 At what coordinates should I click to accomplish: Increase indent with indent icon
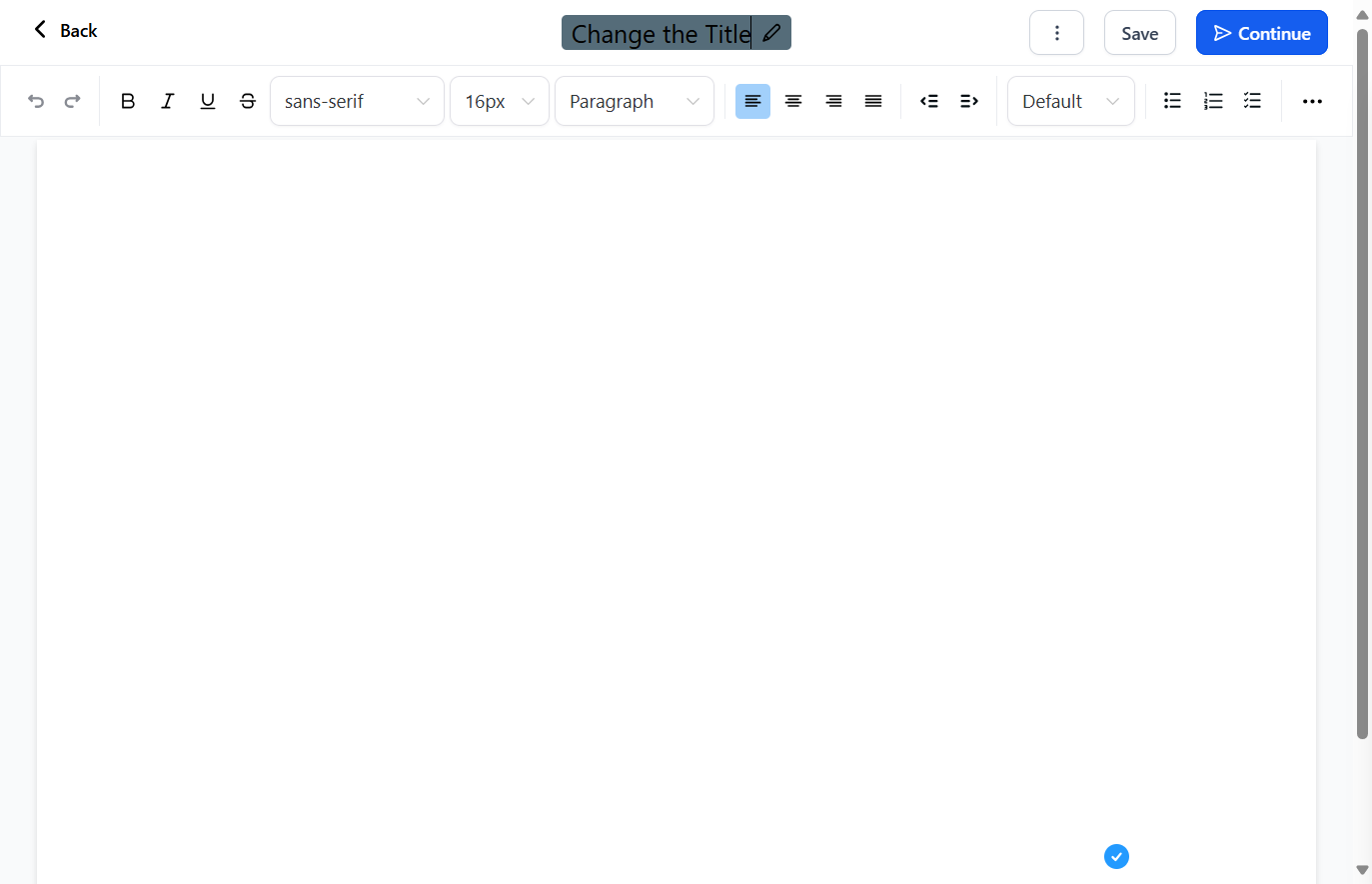(969, 101)
